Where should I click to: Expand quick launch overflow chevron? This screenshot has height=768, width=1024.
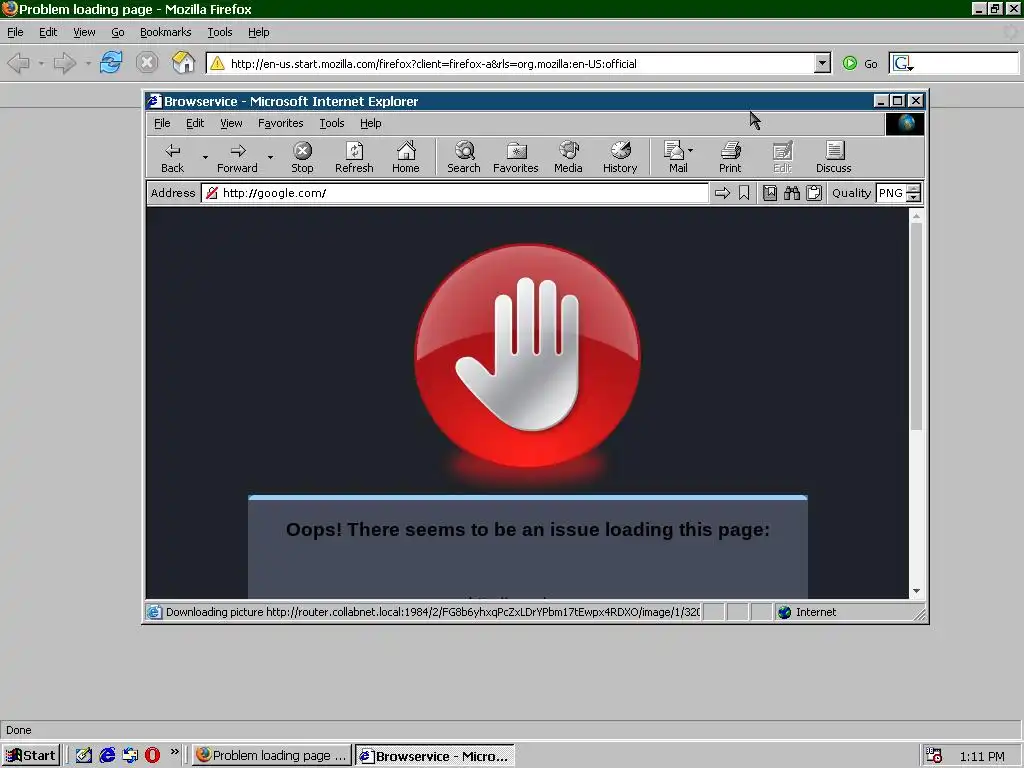(x=174, y=752)
